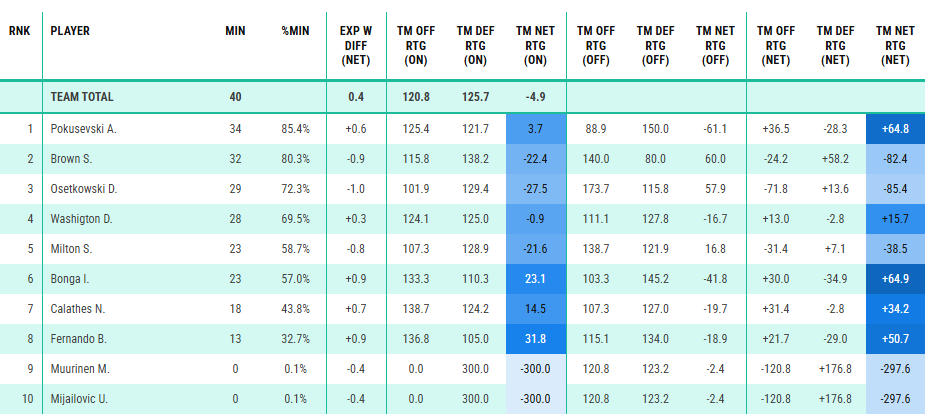Screen dimensions: 925x415
Task: Sort by the RNK column header
Action: tap(19, 31)
